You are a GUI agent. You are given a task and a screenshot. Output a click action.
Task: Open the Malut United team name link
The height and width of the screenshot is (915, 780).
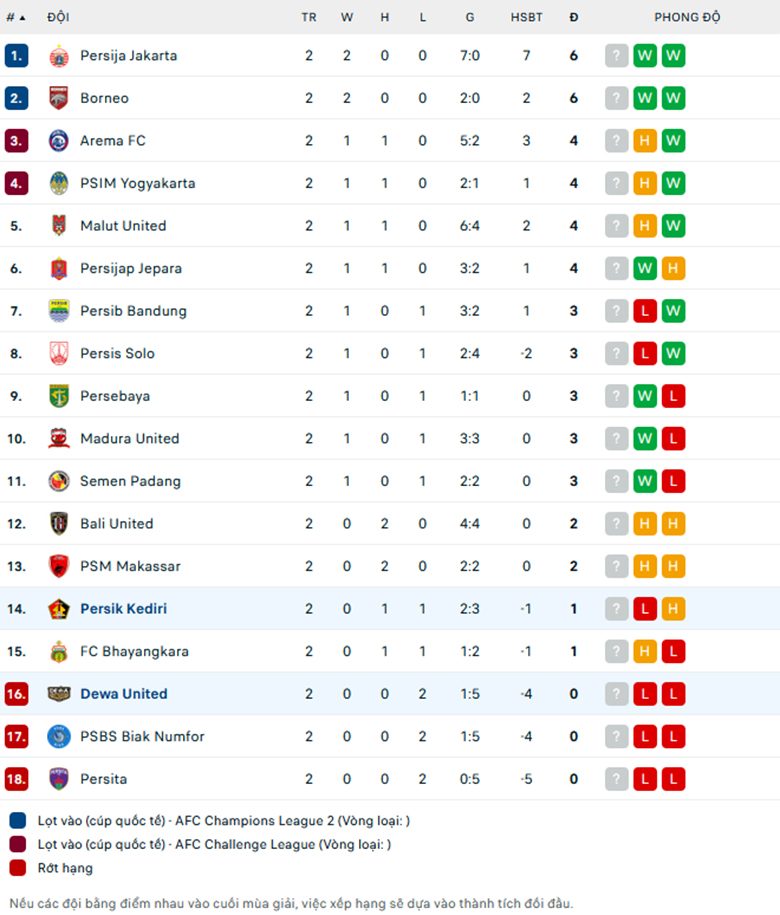coord(123,226)
